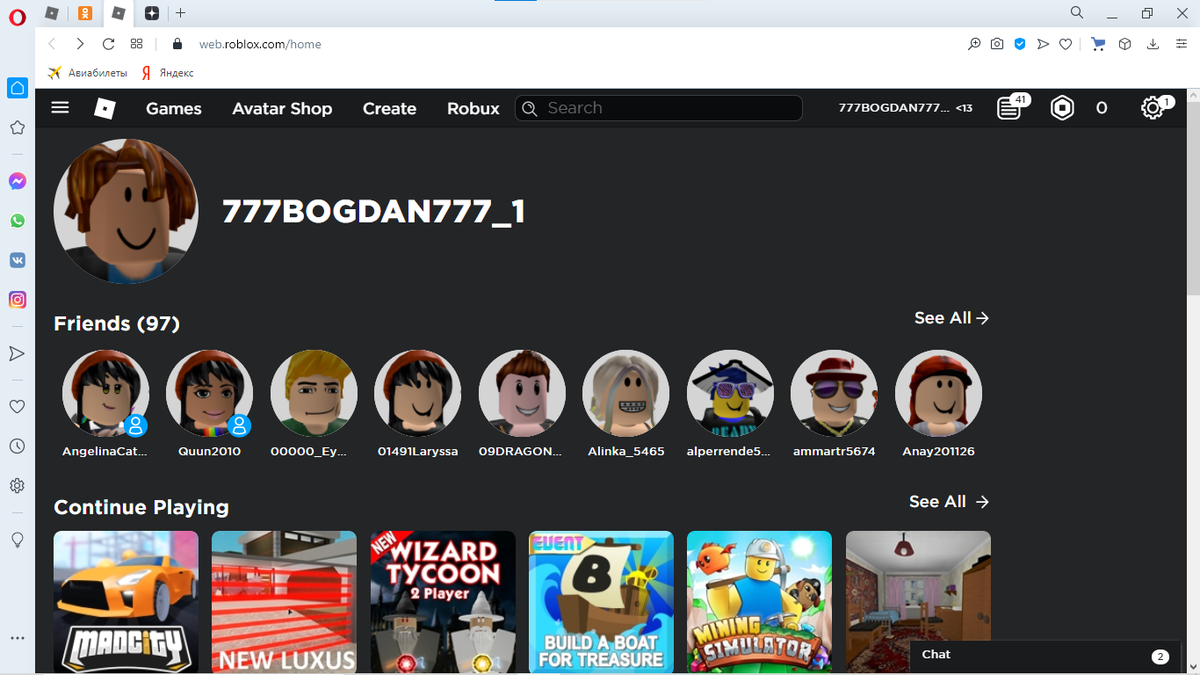Select Create in the Roblox navbar
Image resolution: width=1200 pixels, height=675 pixels.
coord(389,108)
